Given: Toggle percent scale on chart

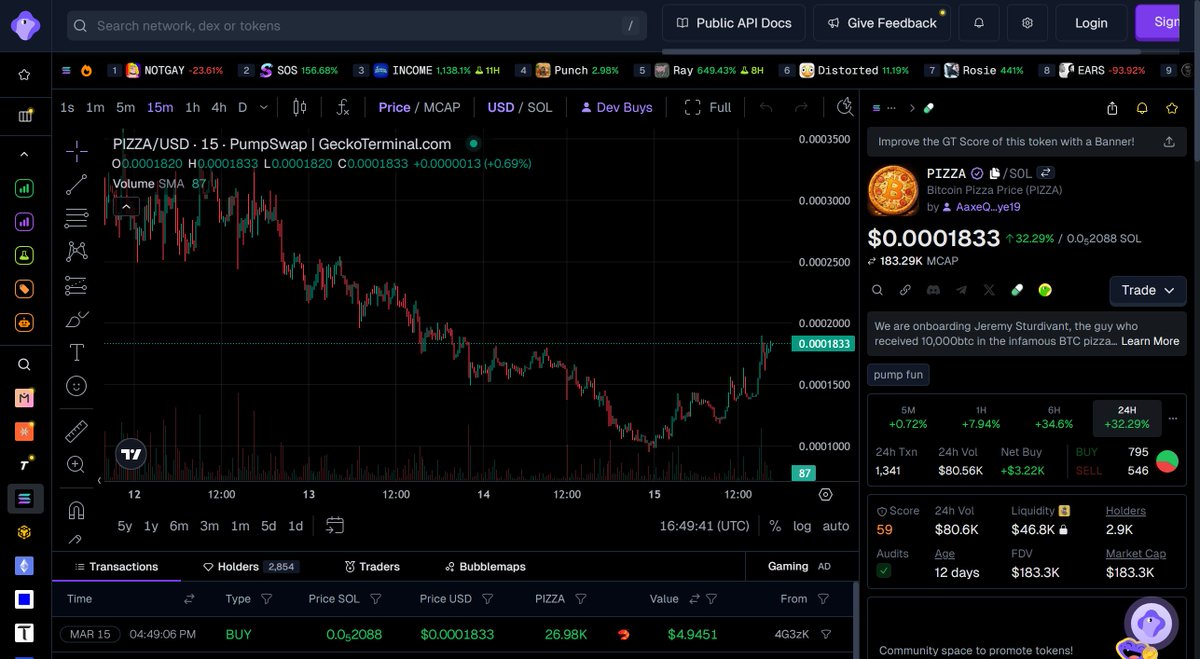Looking at the screenshot, I should pyautogui.click(x=775, y=526).
